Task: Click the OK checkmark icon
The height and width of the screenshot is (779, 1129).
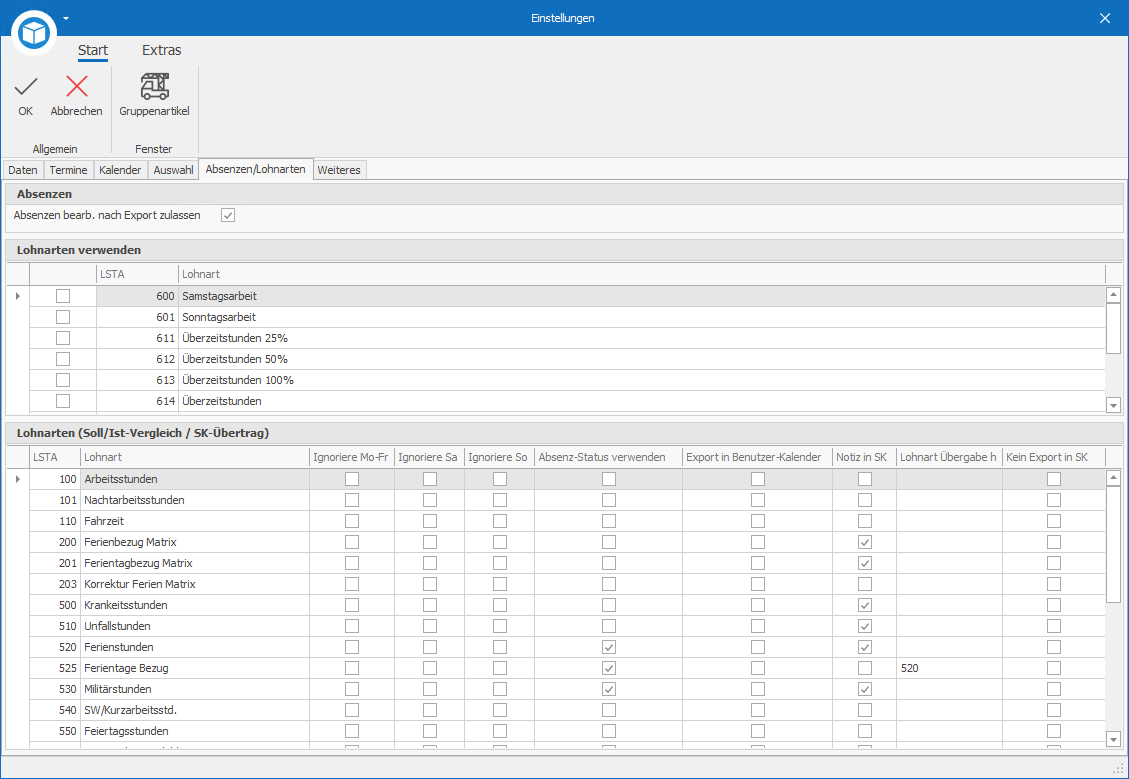Action: pos(26,87)
